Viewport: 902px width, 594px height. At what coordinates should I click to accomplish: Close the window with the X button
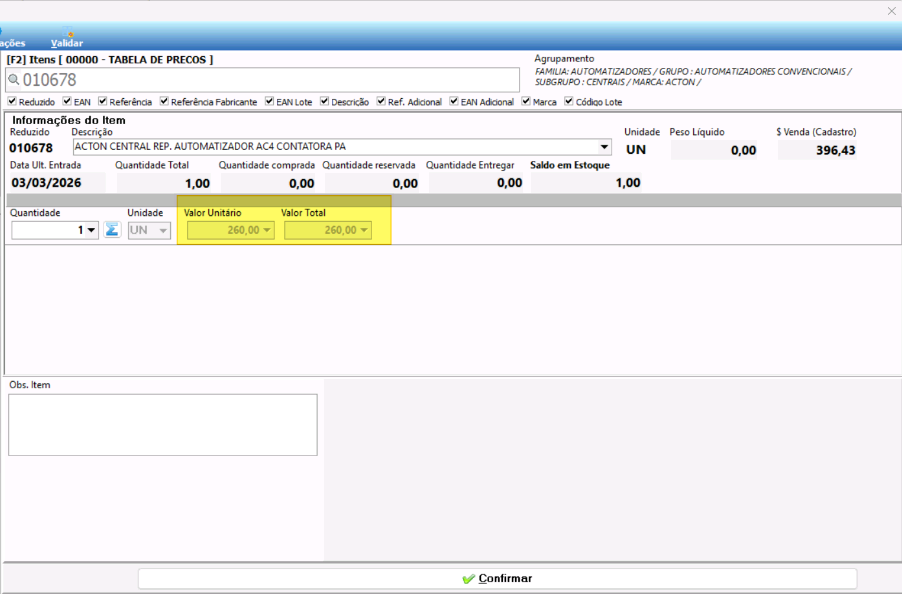891,11
